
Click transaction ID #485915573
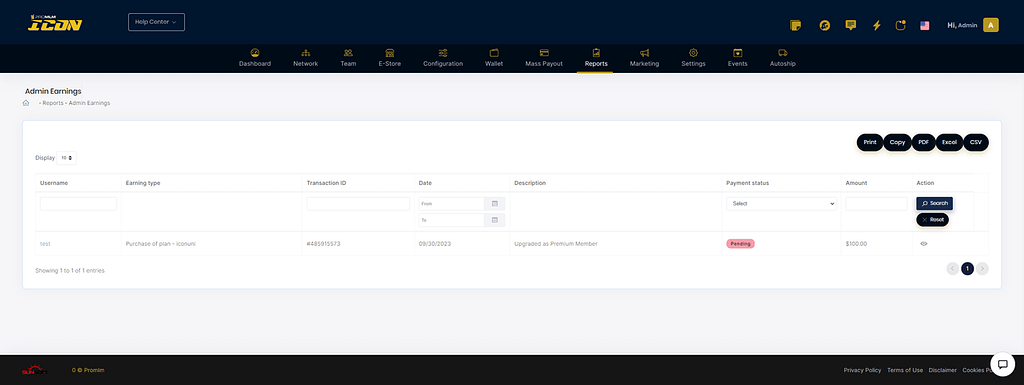(x=324, y=243)
